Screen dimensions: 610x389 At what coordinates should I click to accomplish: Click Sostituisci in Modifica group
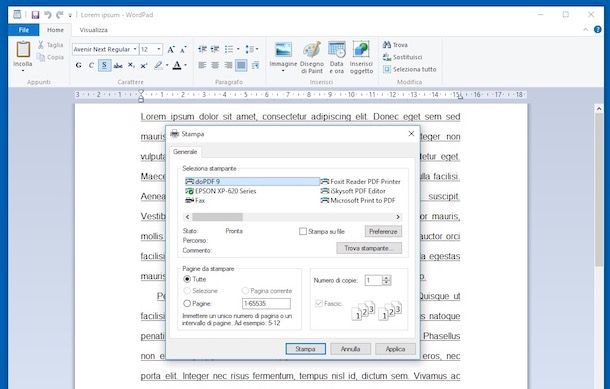coord(403,57)
